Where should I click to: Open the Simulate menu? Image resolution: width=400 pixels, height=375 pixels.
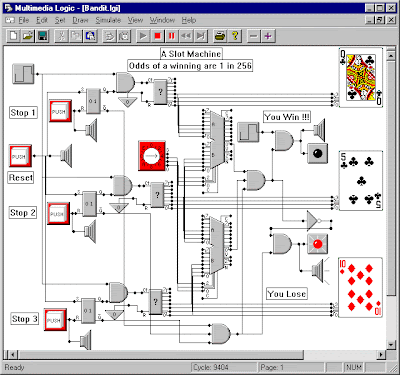[108, 20]
